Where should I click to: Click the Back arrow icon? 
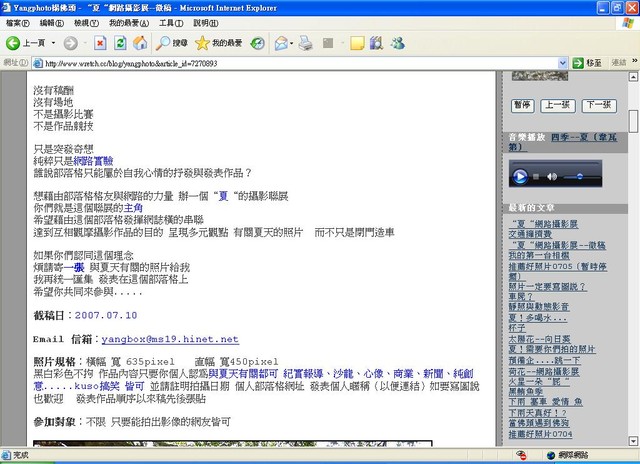[x=13, y=43]
